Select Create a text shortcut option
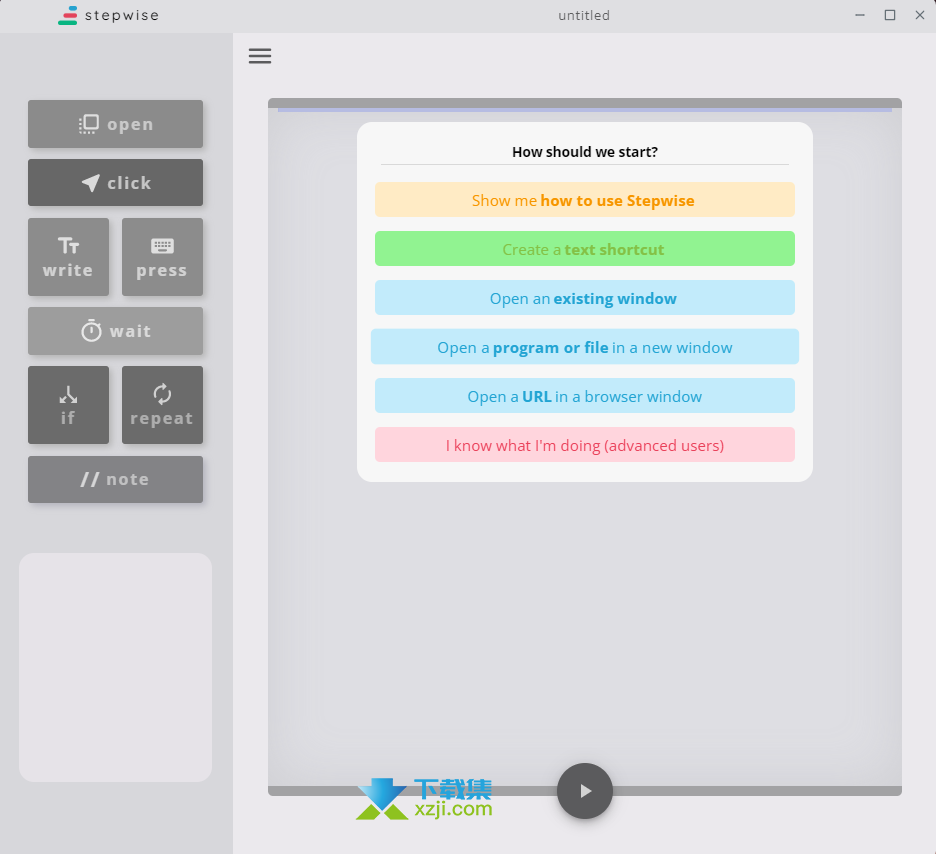 584,249
